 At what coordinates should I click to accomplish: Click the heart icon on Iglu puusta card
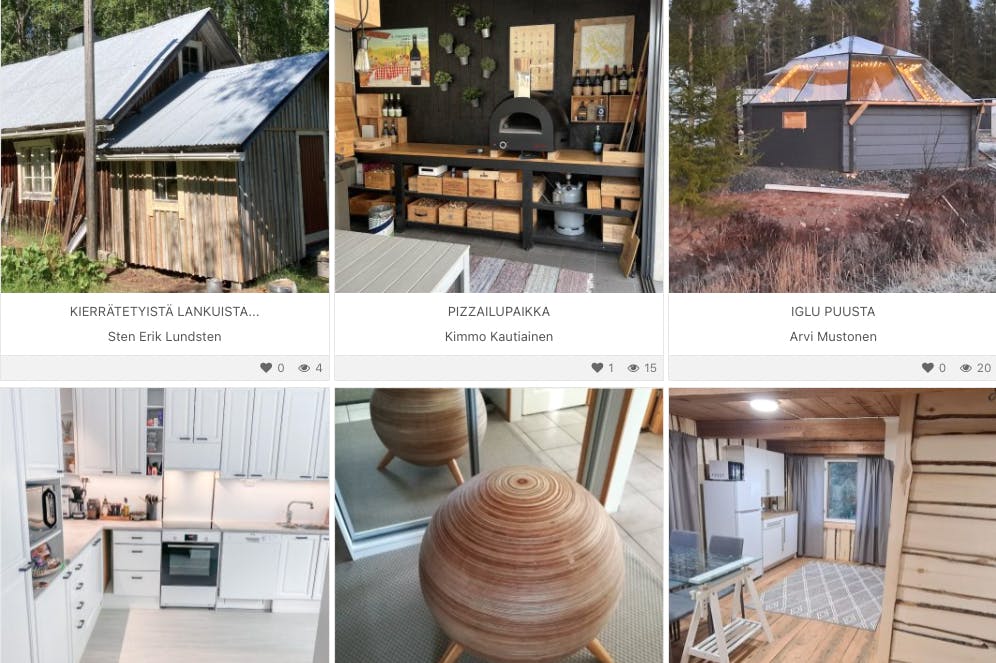pyautogui.click(x=928, y=368)
